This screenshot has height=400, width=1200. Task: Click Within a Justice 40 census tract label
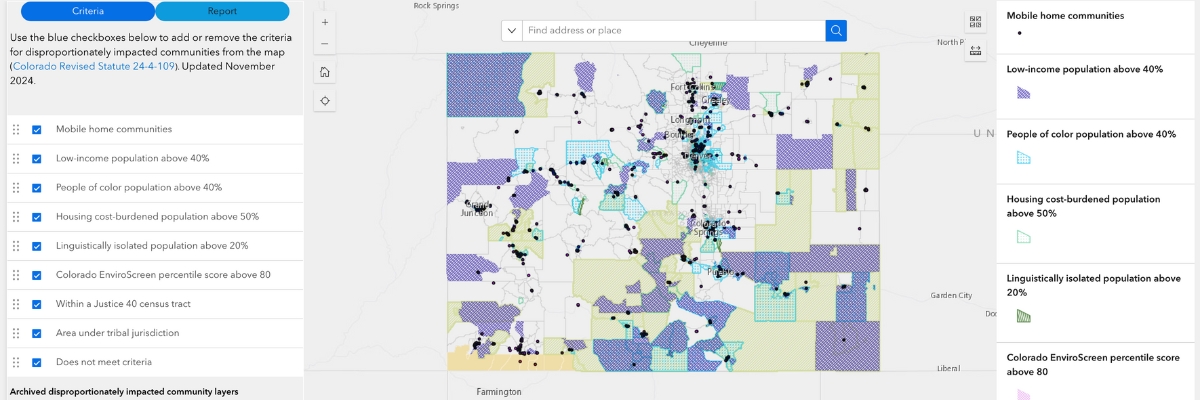click(123, 304)
